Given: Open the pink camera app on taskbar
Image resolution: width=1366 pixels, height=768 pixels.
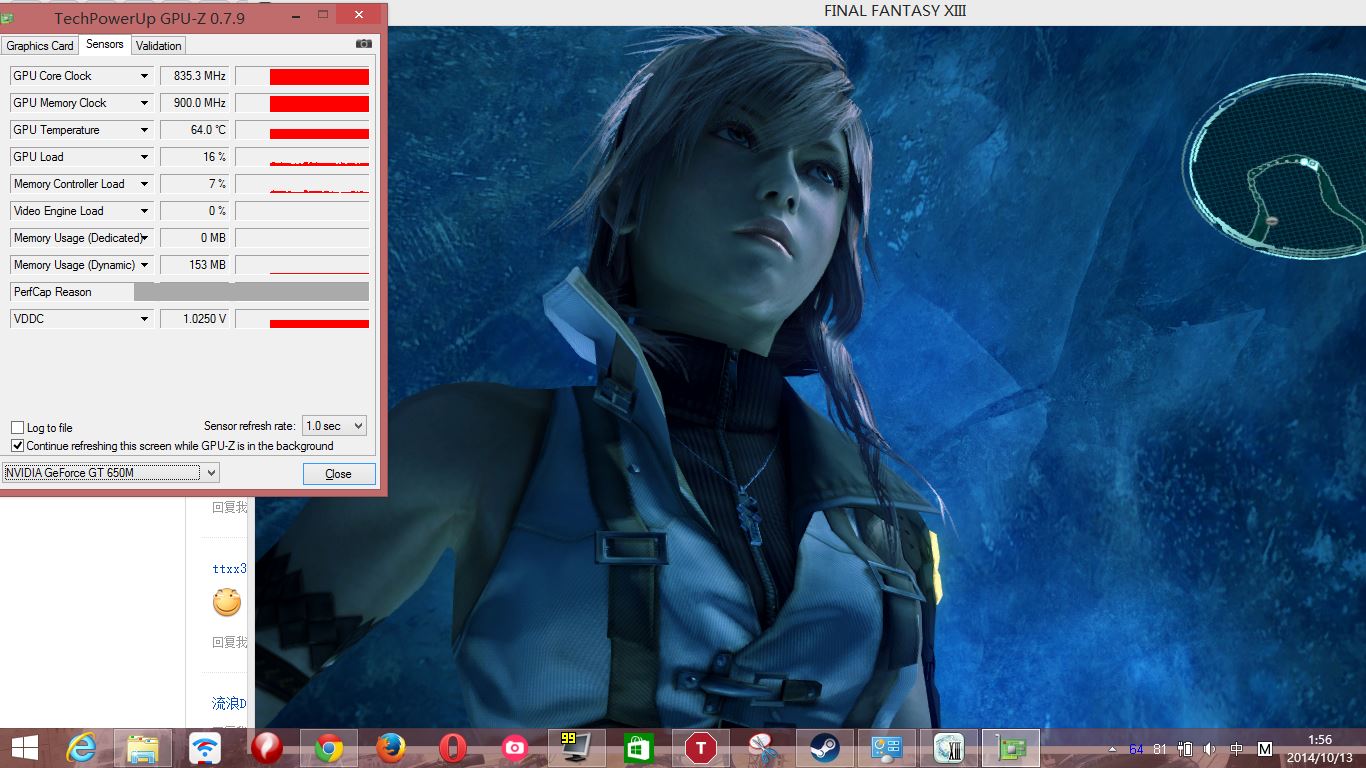Looking at the screenshot, I should tap(515, 748).
